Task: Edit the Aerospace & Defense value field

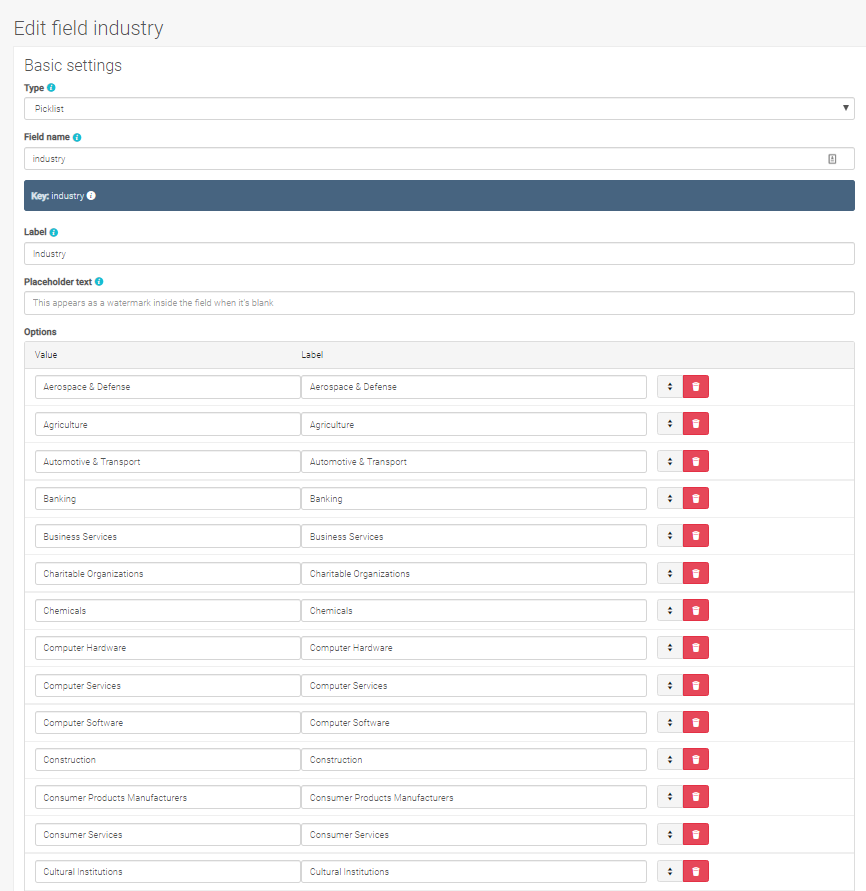Action: click(168, 387)
